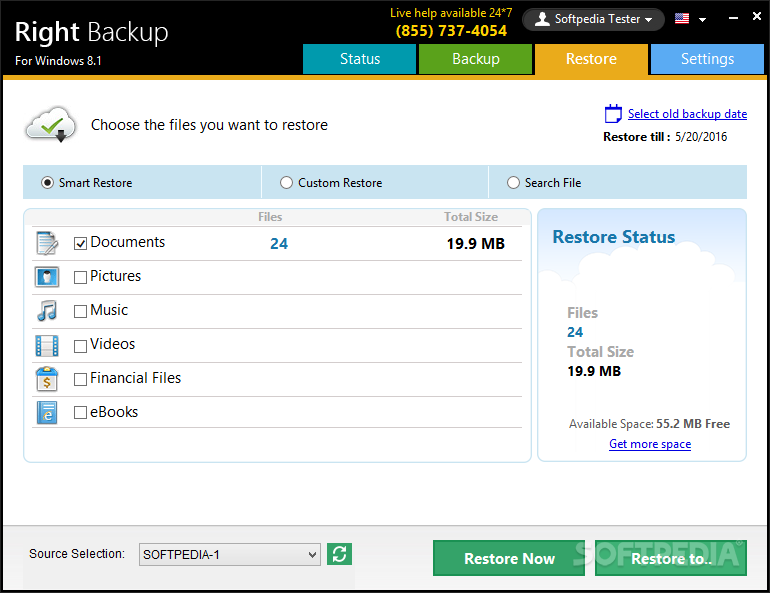Viewport: 770px width, 593px height.
Task: Check the Financial Files checkbox
Action: [x=80, y=379]
